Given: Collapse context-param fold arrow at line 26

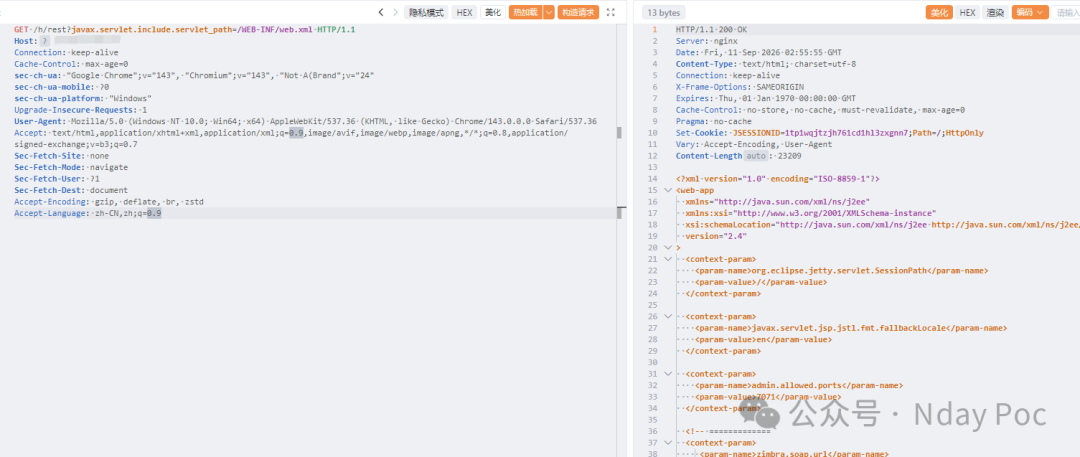Looking at the screenshot, I should 667,316.
